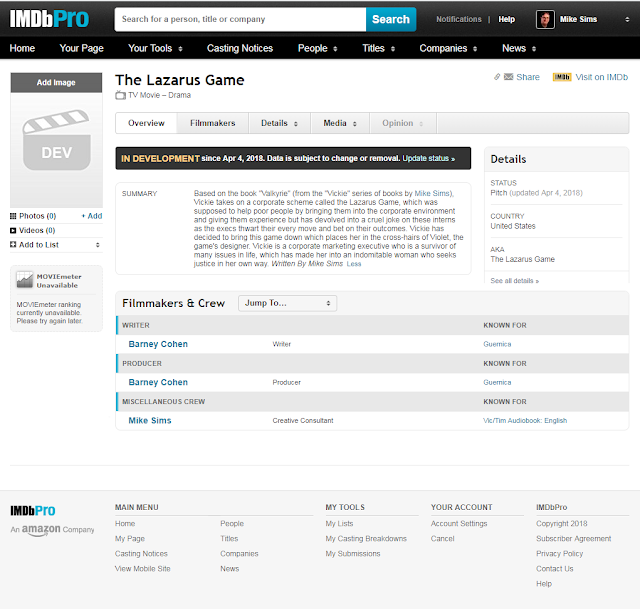Click the IMDbPro logo in header
The height and width of the screenshot is (609, 640).
(49, 19)
